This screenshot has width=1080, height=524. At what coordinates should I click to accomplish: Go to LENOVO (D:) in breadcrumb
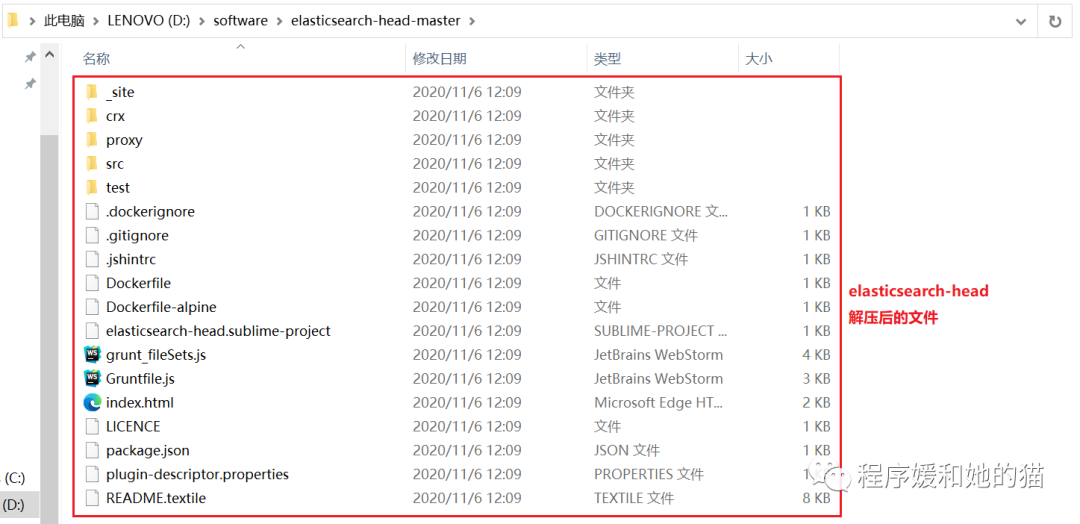(149, 21)
